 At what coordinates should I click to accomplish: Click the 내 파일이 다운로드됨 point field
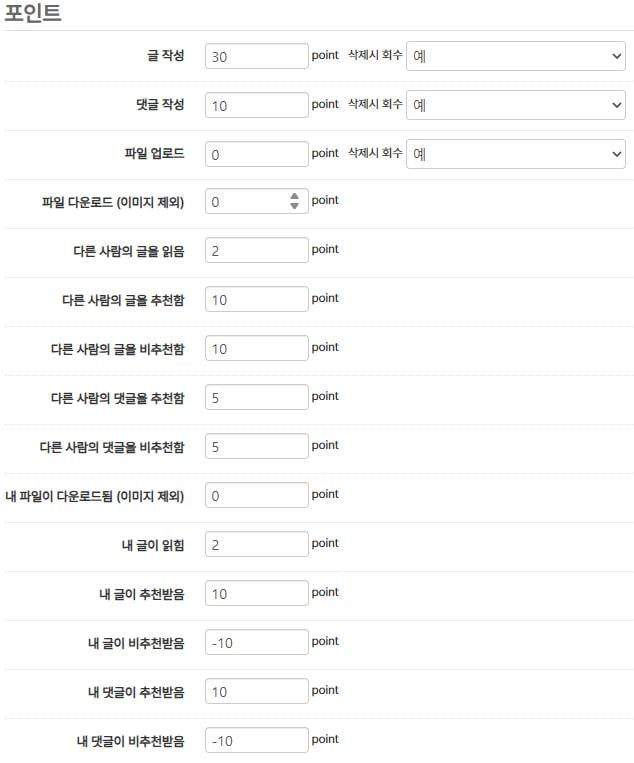click(x=256, y=496)
